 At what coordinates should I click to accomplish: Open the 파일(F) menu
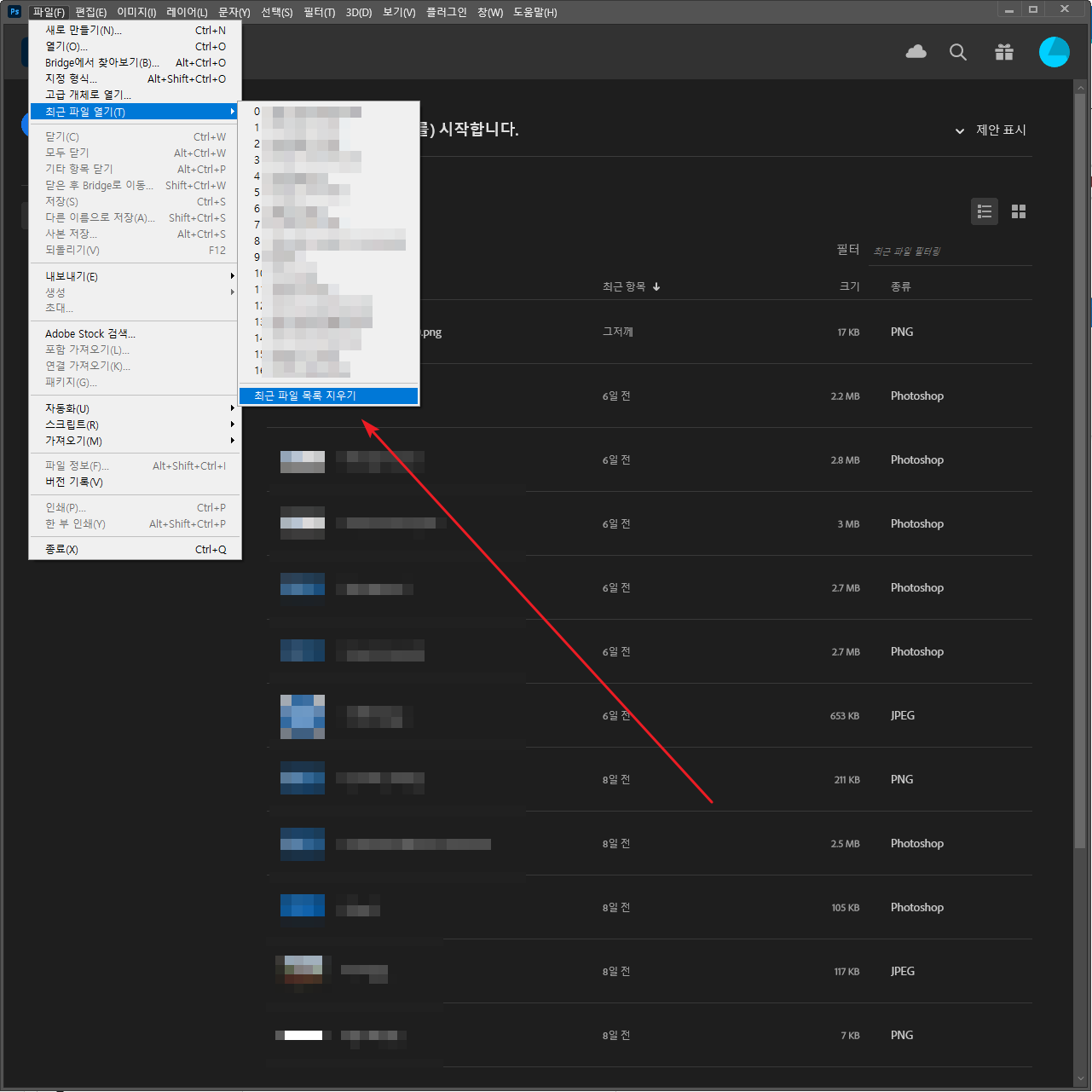click(49, 12)
